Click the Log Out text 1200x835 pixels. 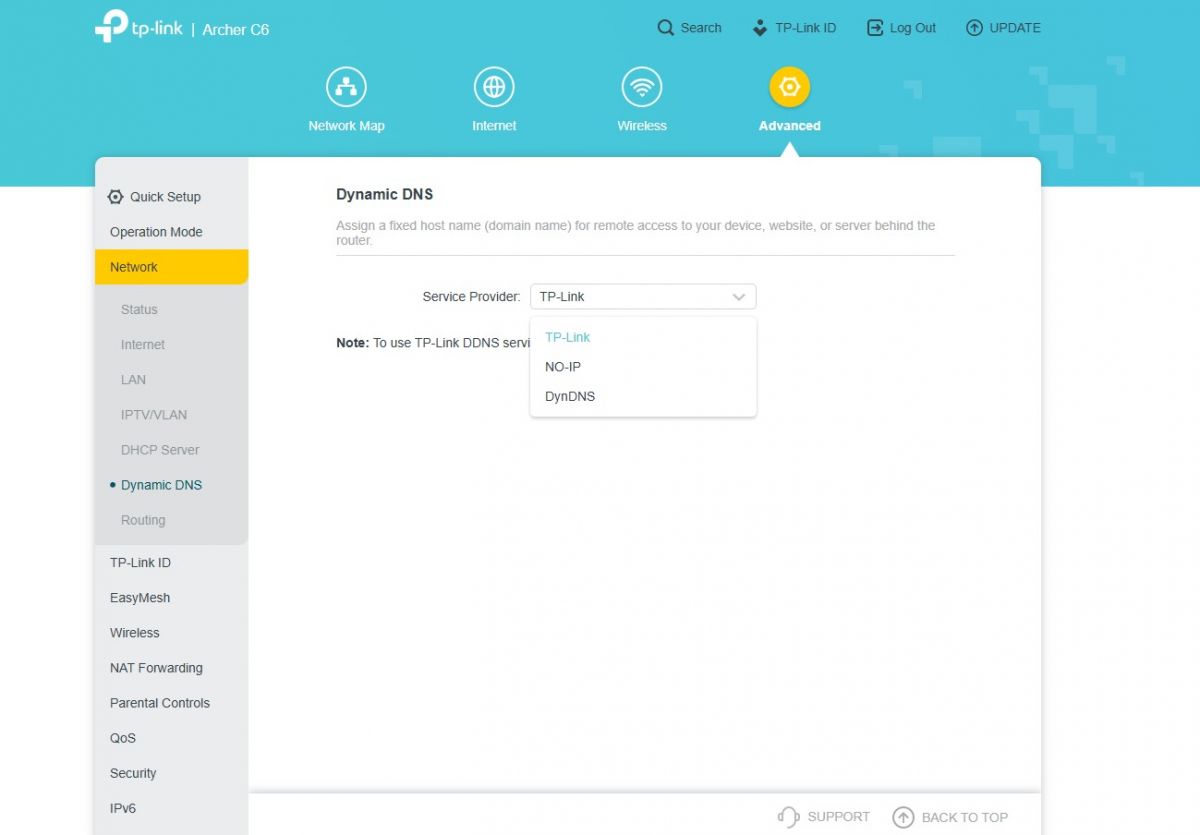[913, 28]
